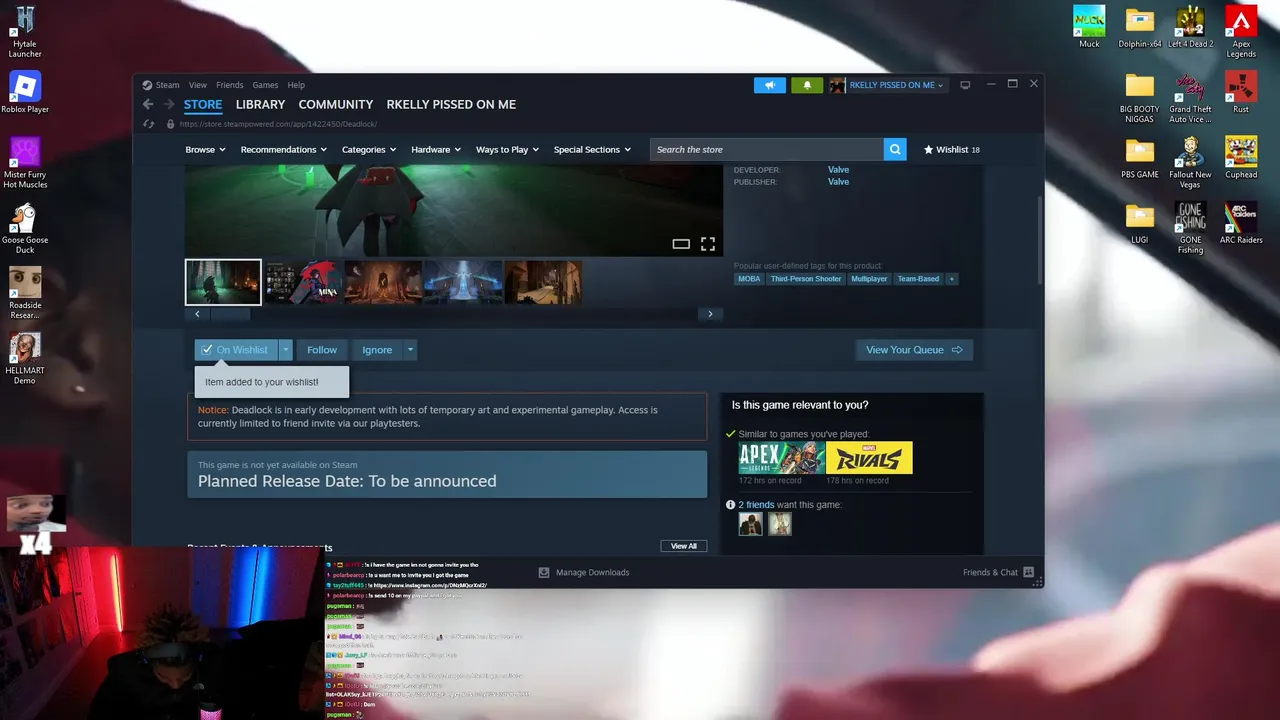
Task: Open the Special Sections dropdown
Action: pyautogui.click(x=592, y=149)
